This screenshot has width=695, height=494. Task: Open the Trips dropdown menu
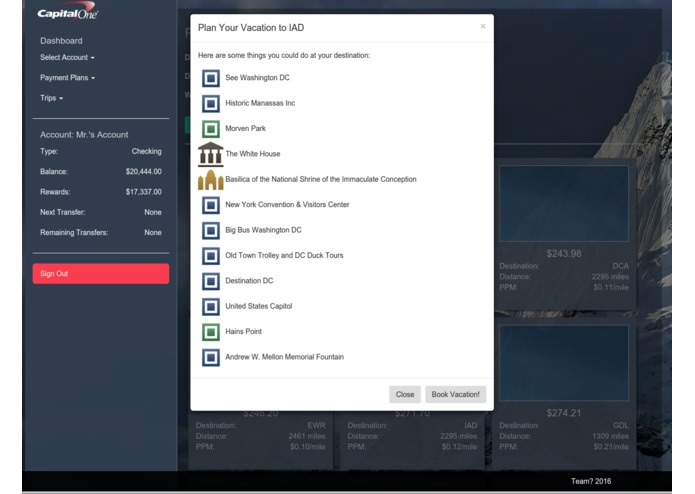[x=51, y=98]
